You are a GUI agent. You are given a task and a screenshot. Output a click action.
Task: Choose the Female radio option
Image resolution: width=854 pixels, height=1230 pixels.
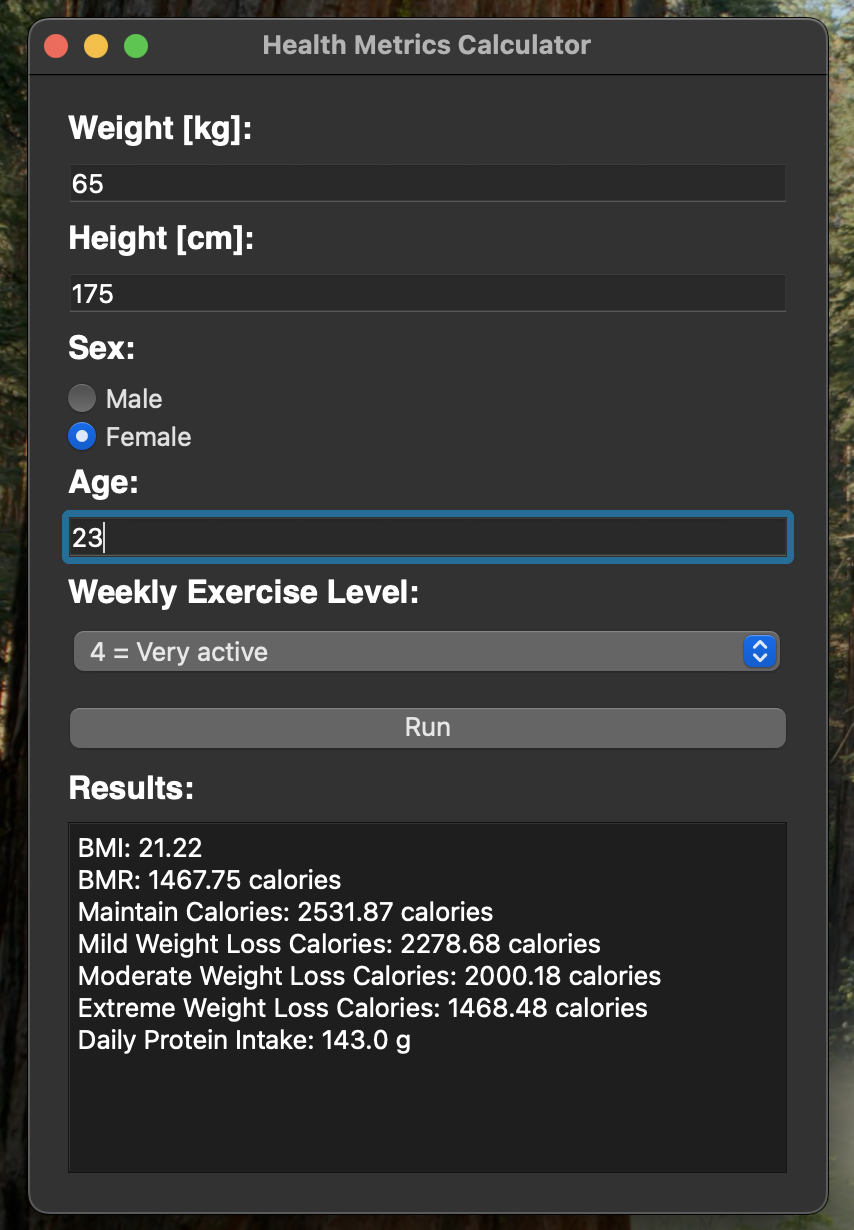[x=82, y=436]
